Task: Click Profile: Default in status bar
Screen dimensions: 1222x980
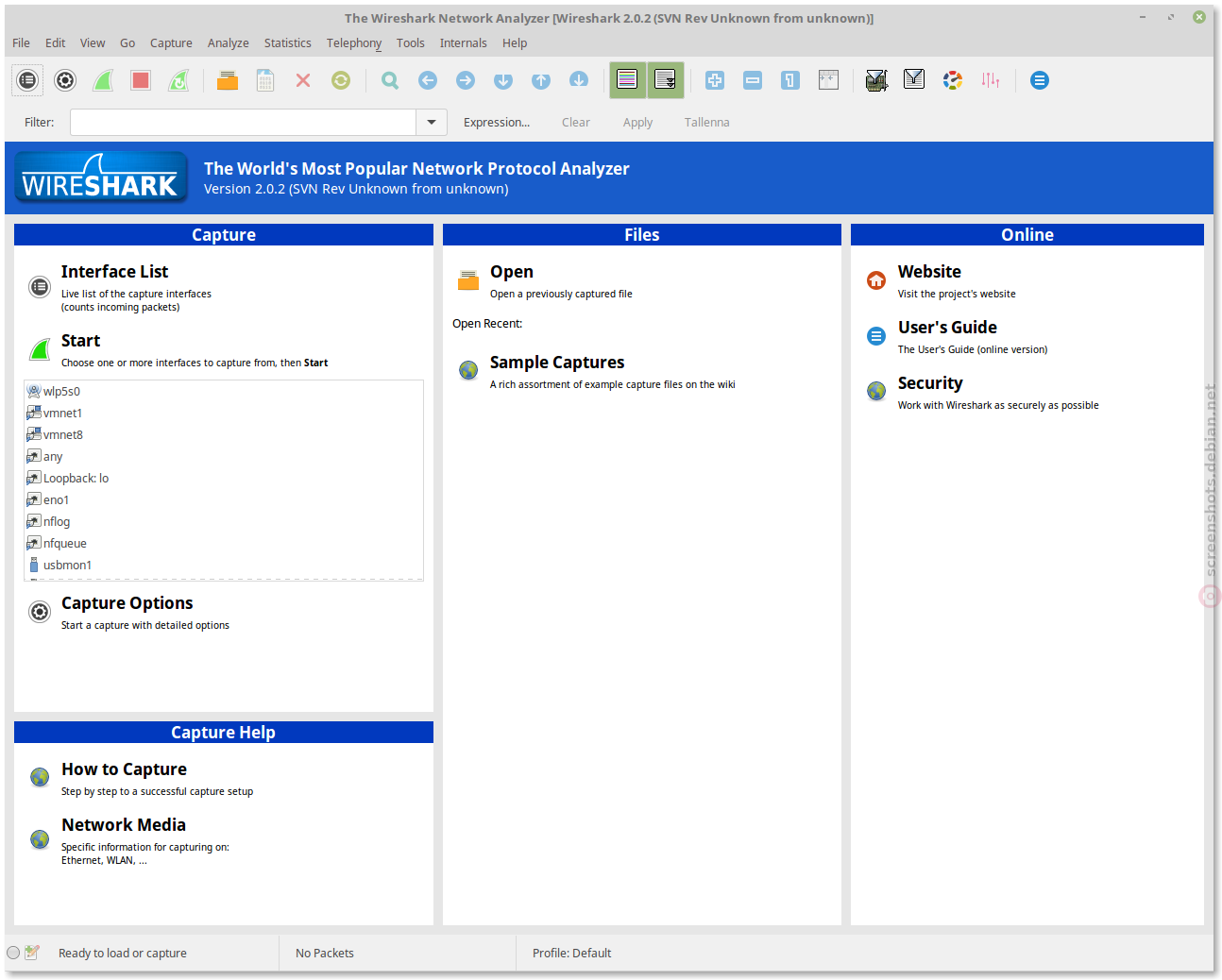Action: click(571, 954)
